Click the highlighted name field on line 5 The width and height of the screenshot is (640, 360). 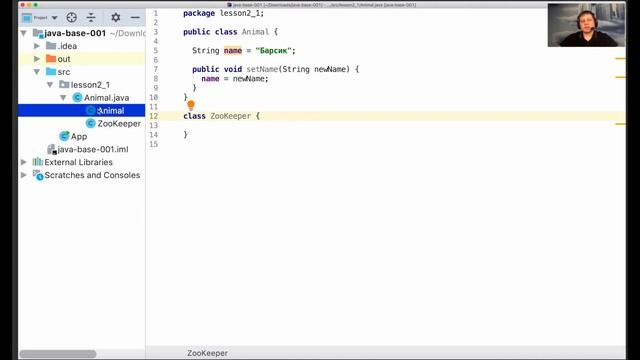click(x=233, y=51)
